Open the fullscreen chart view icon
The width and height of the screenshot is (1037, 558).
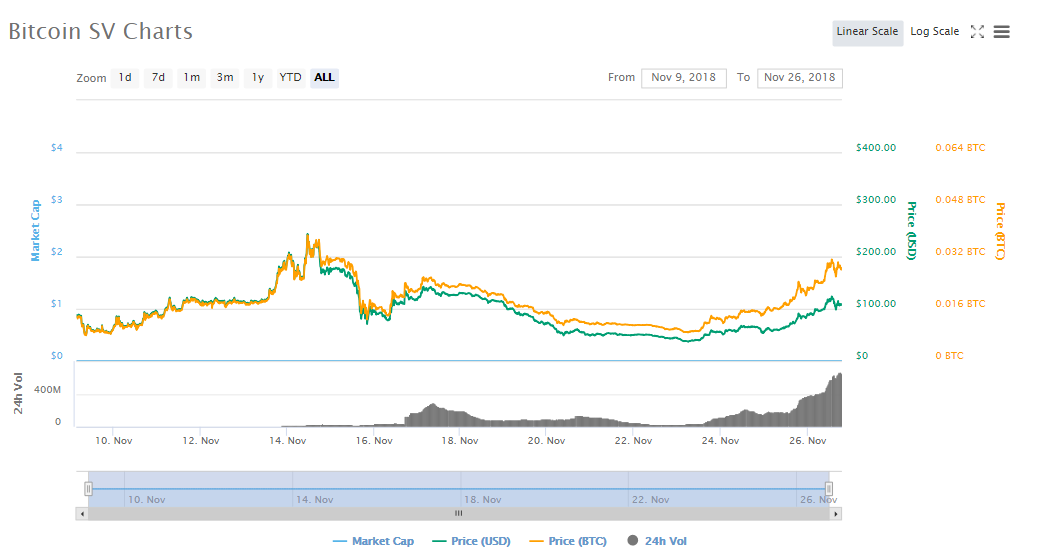click(977, 32)
